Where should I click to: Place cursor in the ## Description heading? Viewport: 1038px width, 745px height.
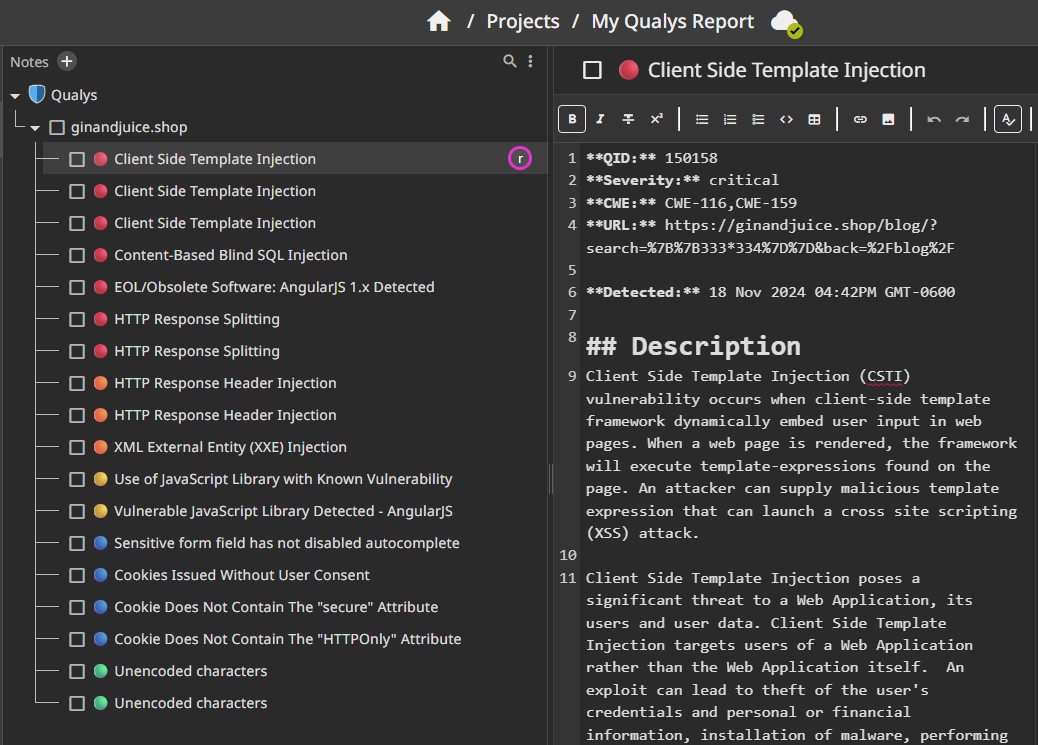pos(693,346)
